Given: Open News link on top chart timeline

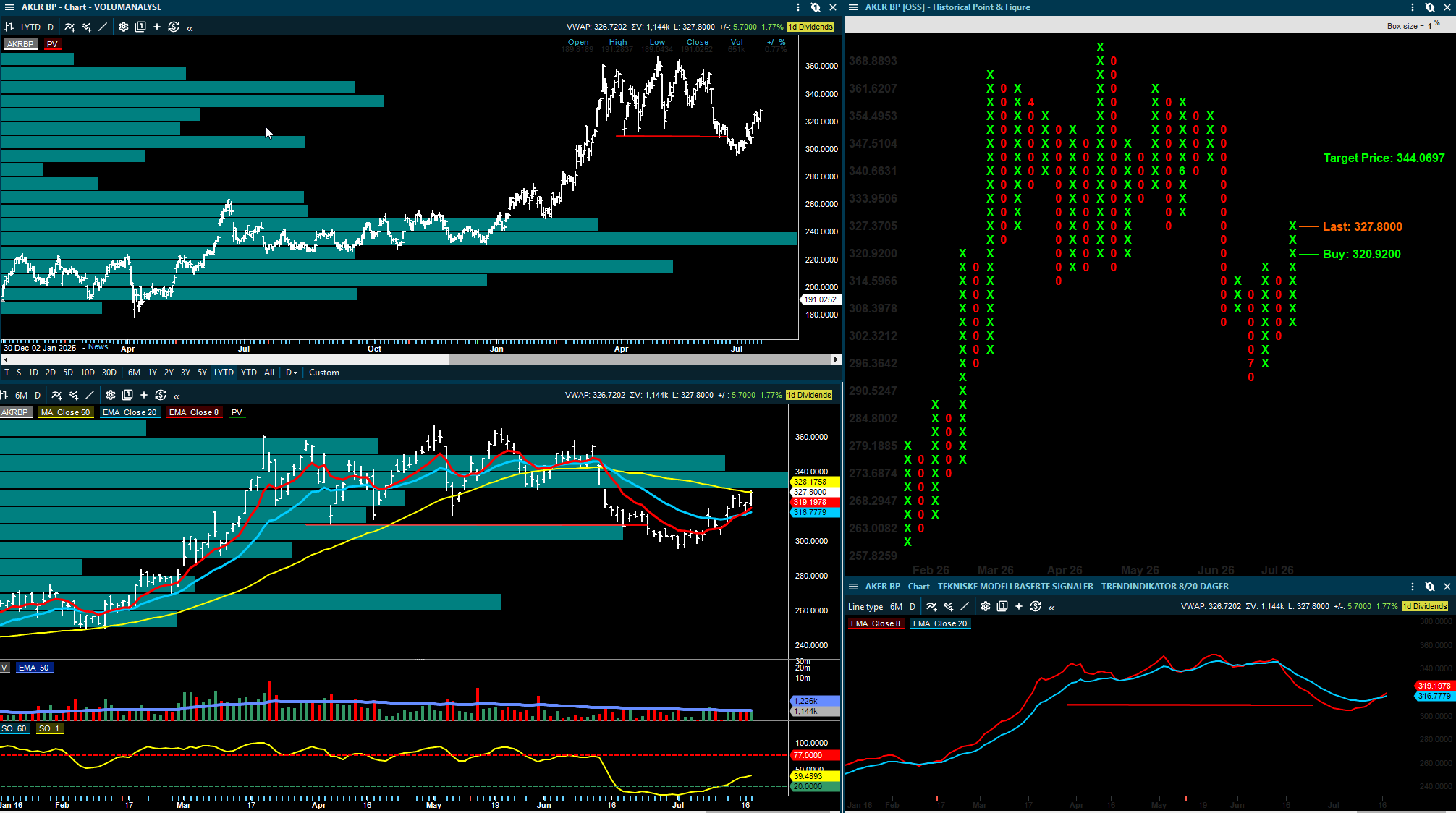Looking at the screenshot, I should [x=98, y=347].
